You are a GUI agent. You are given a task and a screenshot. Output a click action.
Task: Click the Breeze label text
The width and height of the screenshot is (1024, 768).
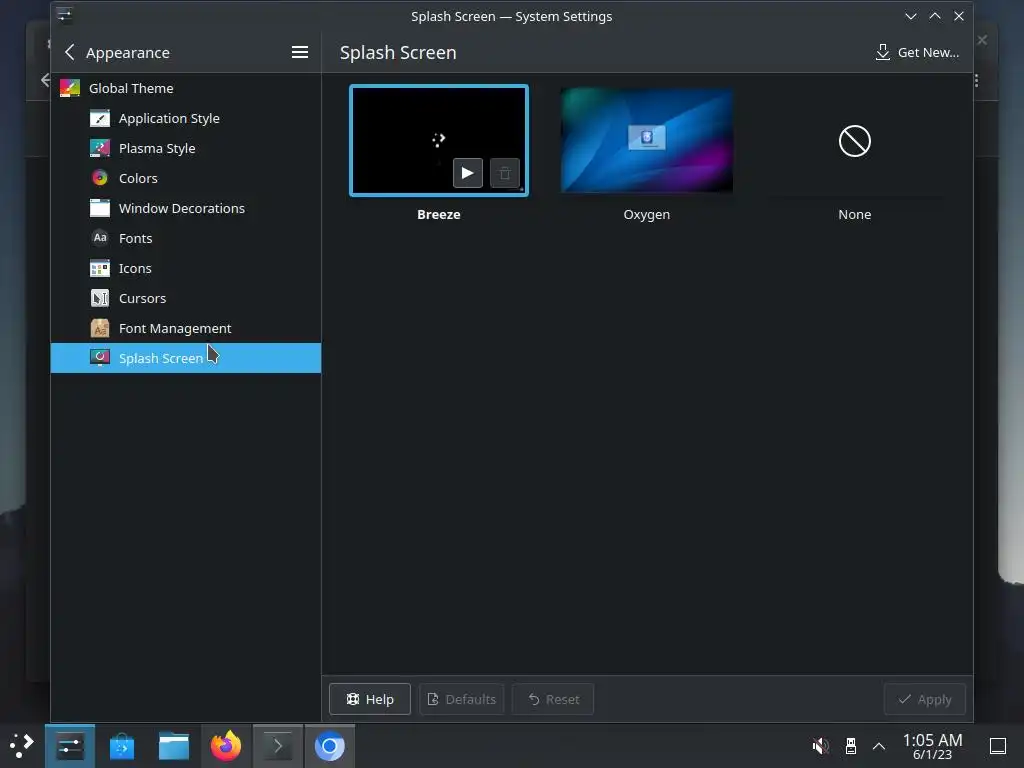(x=439, y=214)
